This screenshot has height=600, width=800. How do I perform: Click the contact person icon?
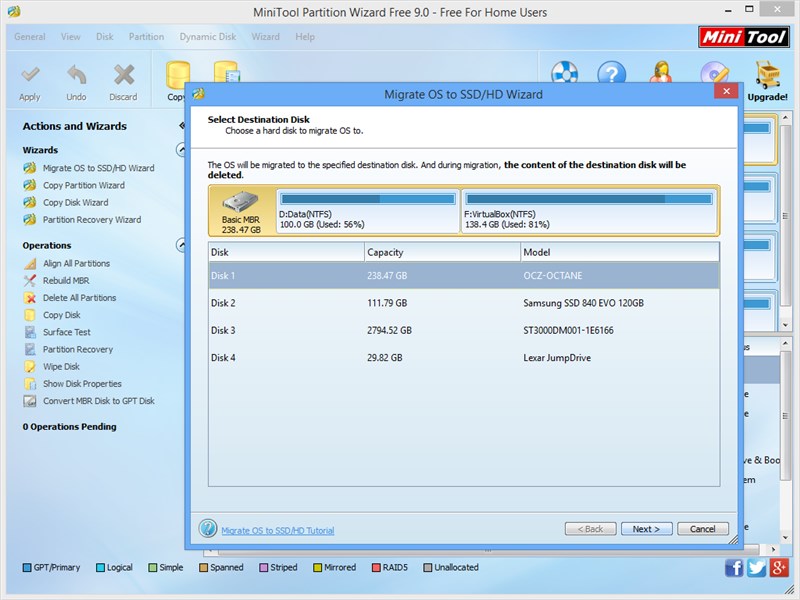coord(661,72)
